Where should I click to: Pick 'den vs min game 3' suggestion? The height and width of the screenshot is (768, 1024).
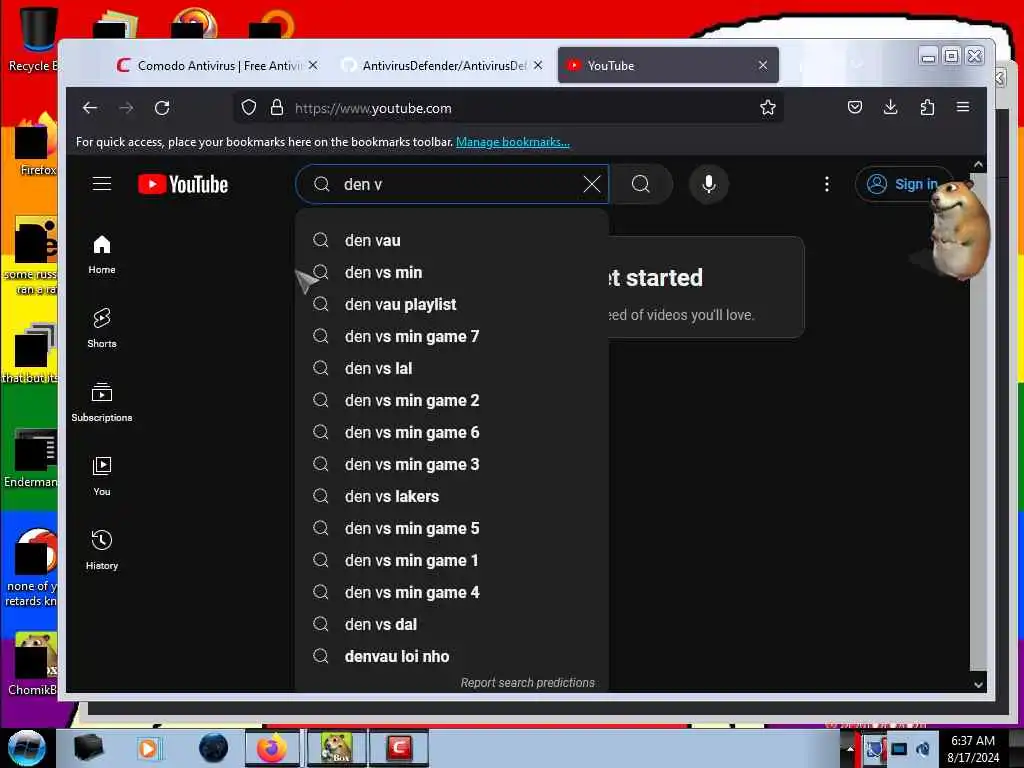(x=452, y=464)
